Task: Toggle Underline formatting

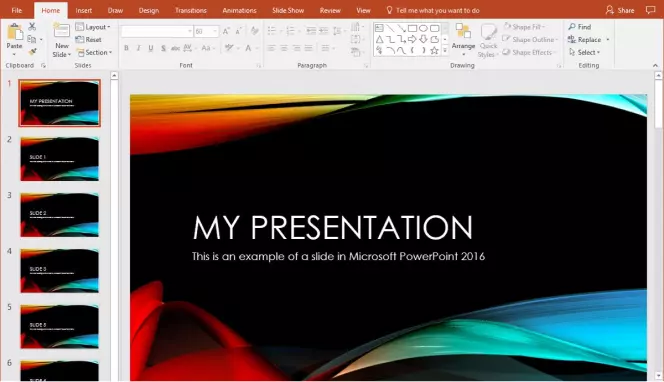Action: [151, 48]
